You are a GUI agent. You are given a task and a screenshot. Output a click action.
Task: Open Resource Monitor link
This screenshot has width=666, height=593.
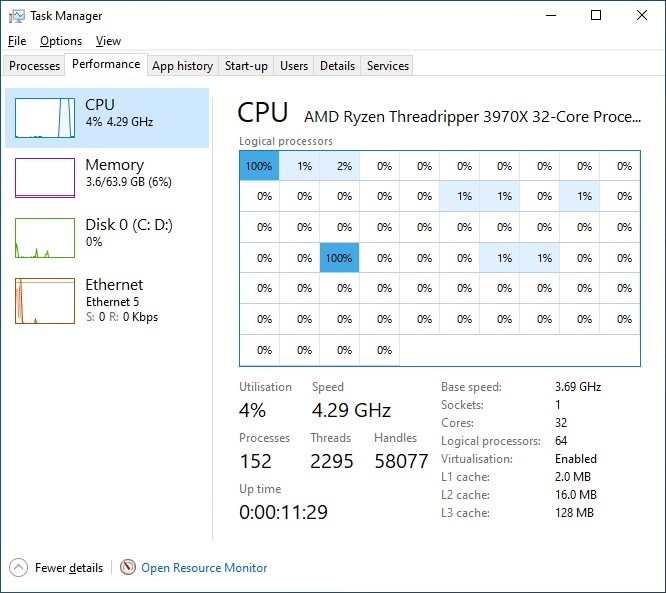204,568
